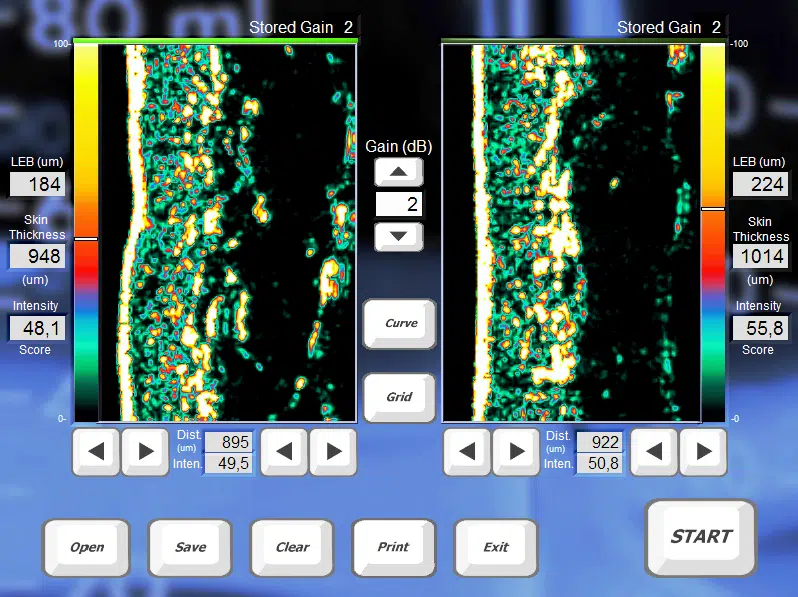Save the current scan

pyautogui.click(x=190, y=547)
